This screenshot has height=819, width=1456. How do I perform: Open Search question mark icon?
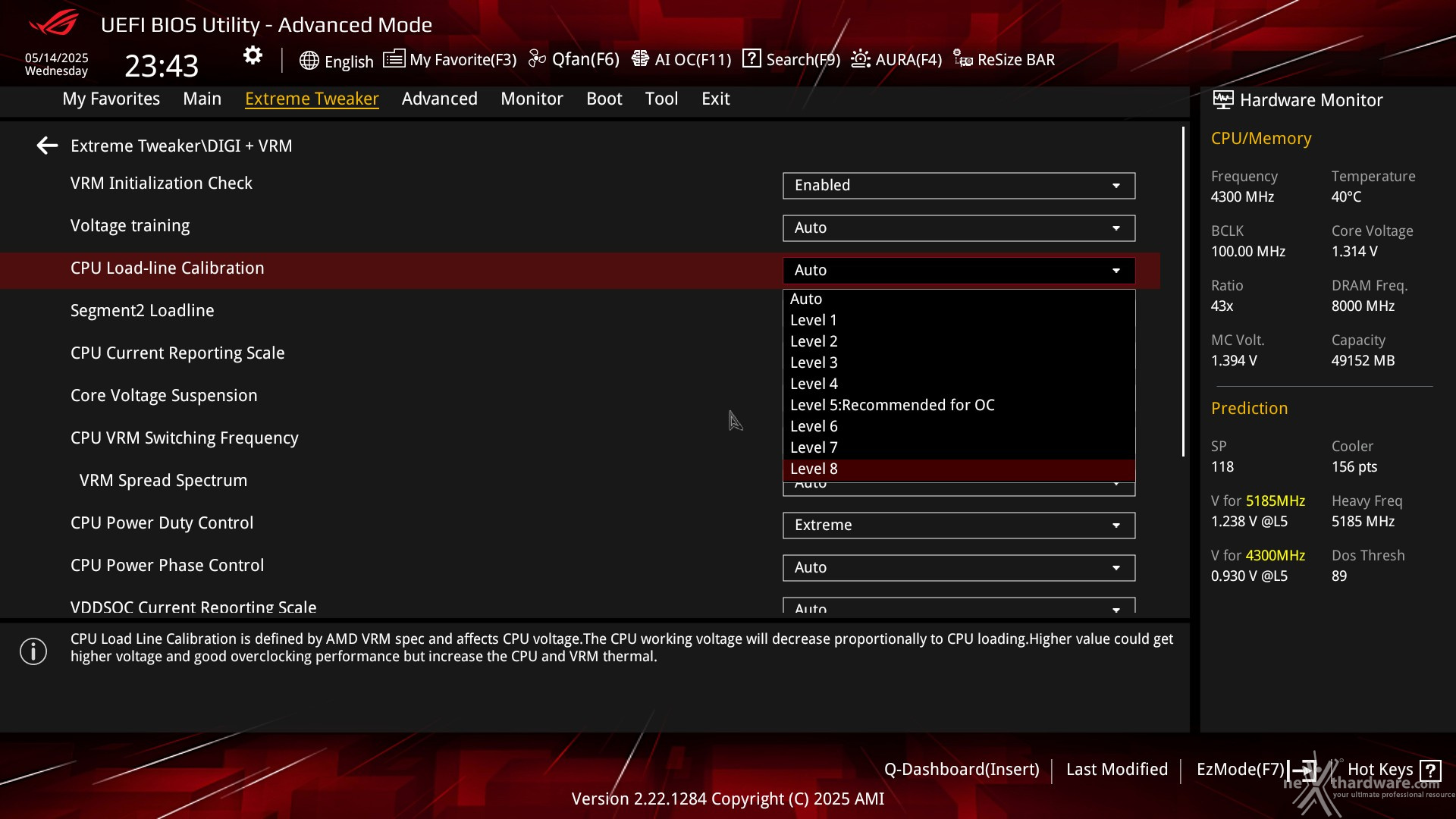[x=752, y=58]
